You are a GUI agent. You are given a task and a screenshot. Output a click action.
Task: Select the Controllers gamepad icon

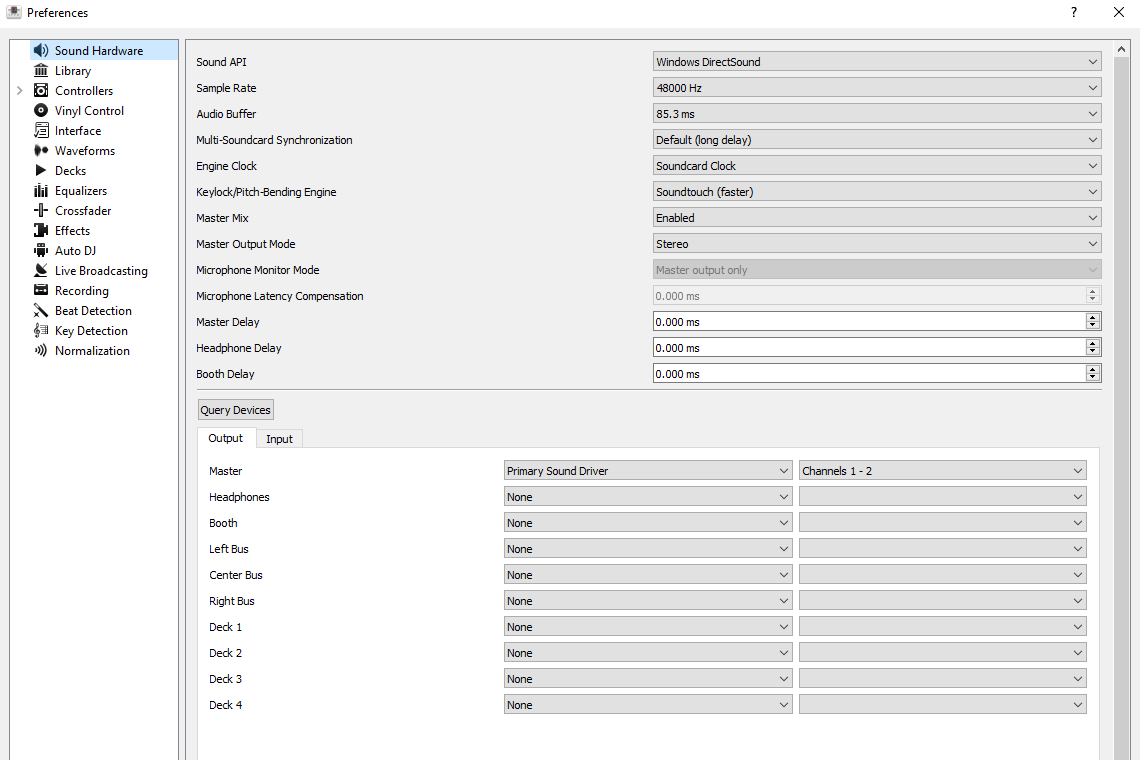click(x=41, y=90)
